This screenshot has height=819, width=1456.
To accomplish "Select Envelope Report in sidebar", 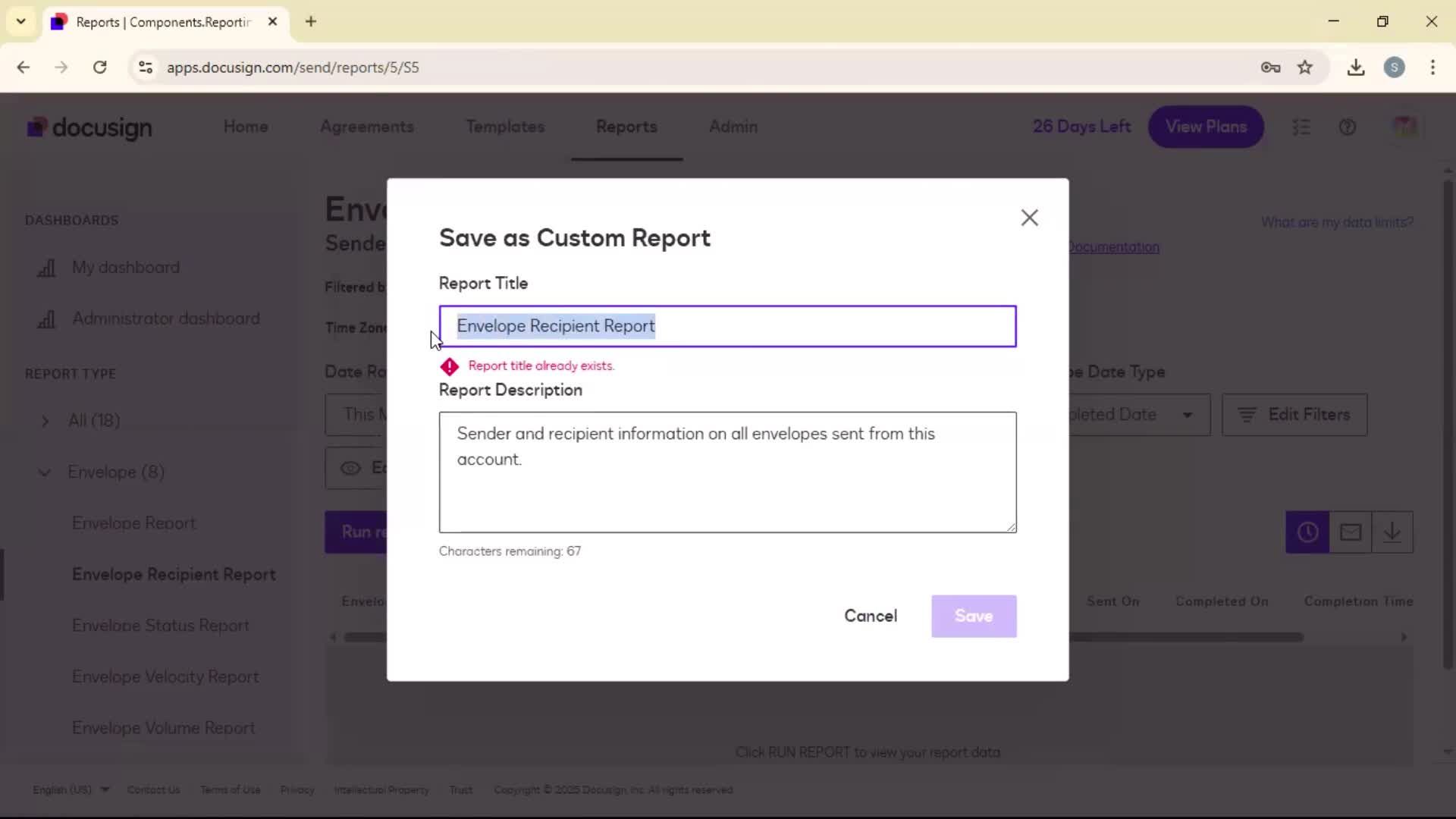I will [x=134, y=523].
